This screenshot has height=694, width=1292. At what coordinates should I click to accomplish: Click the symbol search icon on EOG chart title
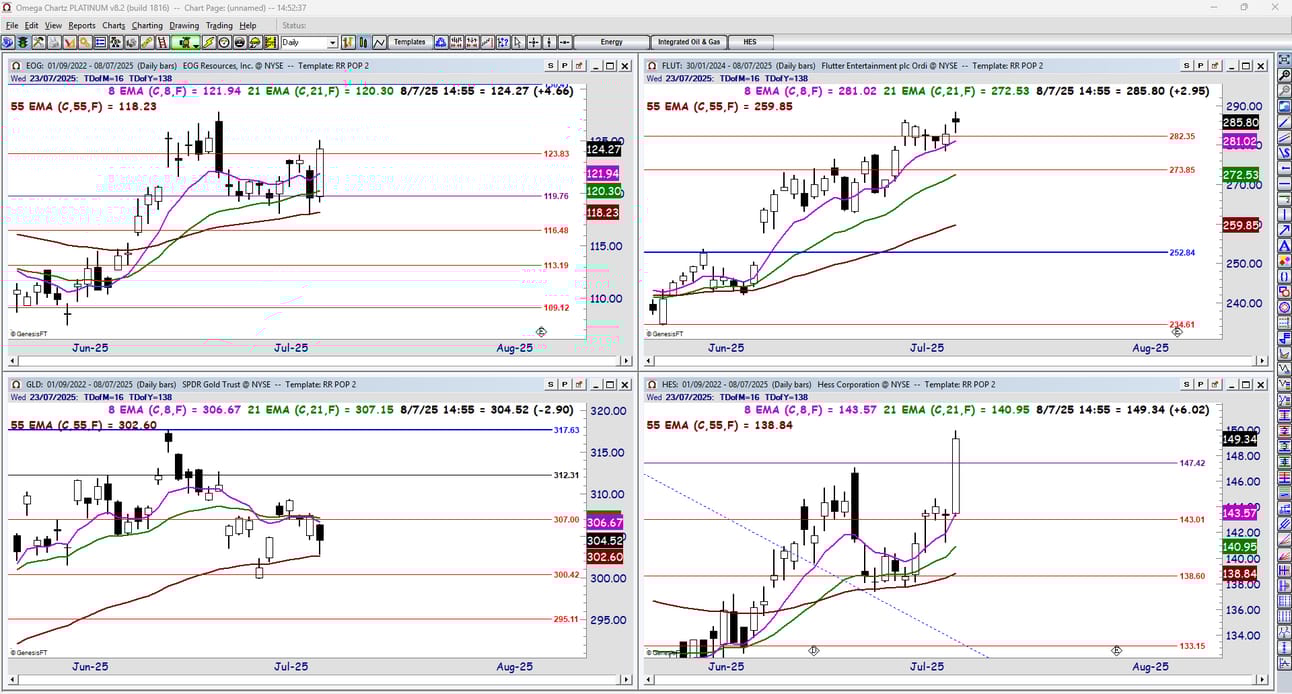pyautogui.click(x=14, y=65)
